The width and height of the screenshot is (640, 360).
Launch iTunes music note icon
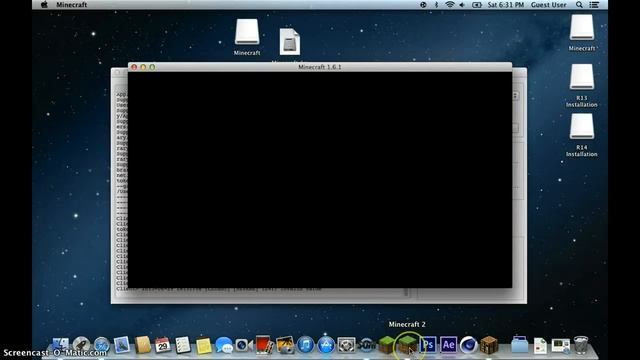pyautogui.click(x=305, y=345)
